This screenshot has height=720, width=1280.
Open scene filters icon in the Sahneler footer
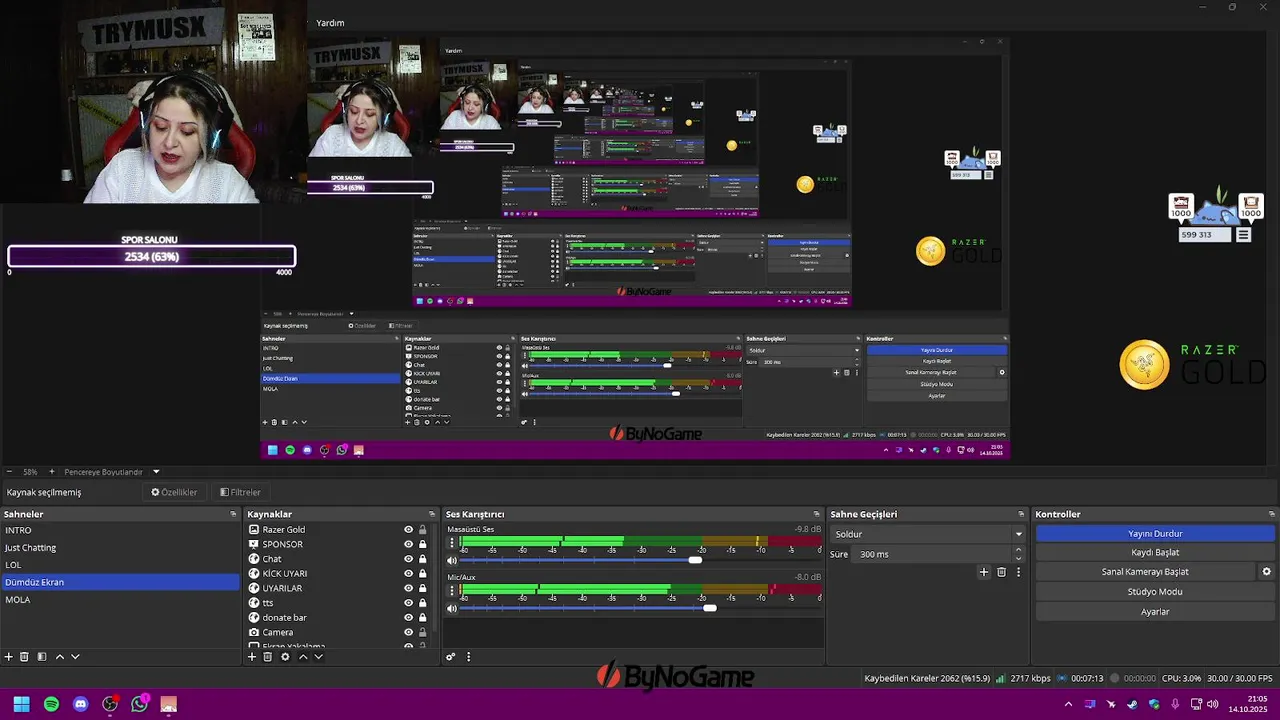pos(42,657)
